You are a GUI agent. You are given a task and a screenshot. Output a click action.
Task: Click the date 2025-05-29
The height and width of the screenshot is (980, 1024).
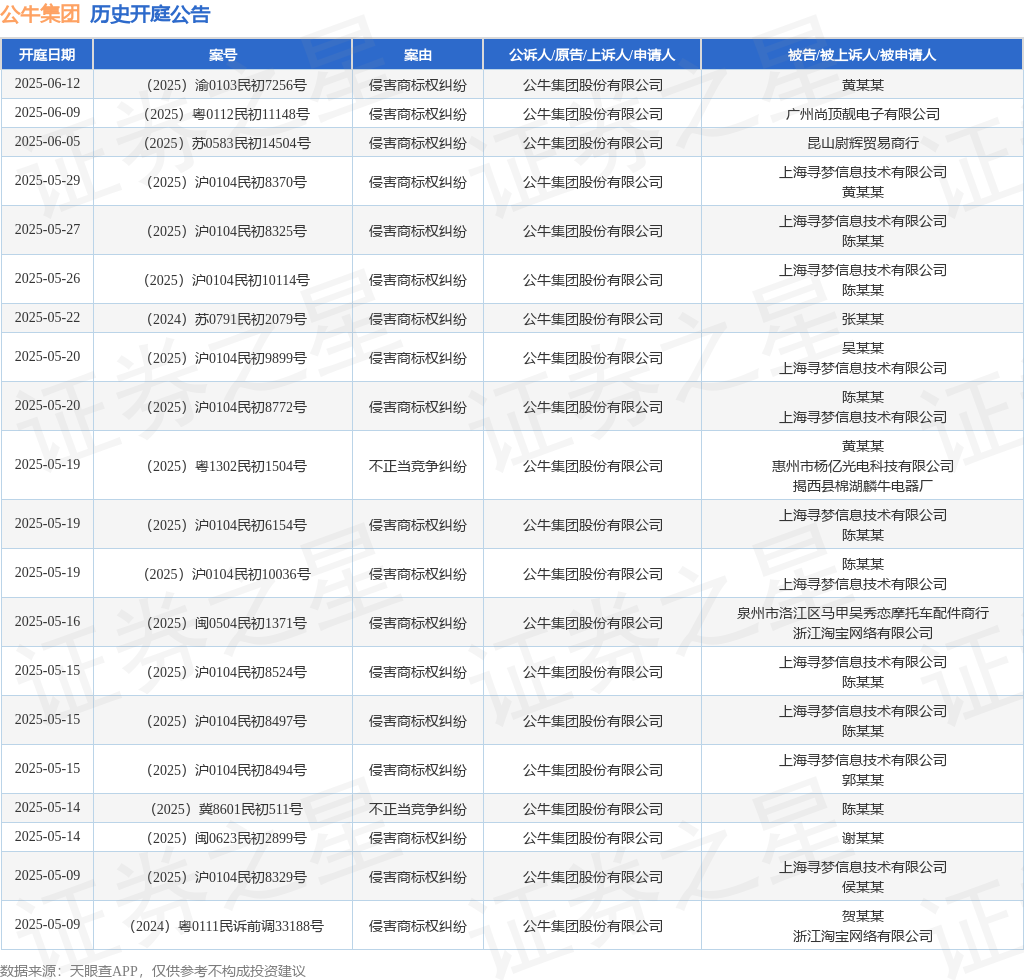click(x=47, y=180)
